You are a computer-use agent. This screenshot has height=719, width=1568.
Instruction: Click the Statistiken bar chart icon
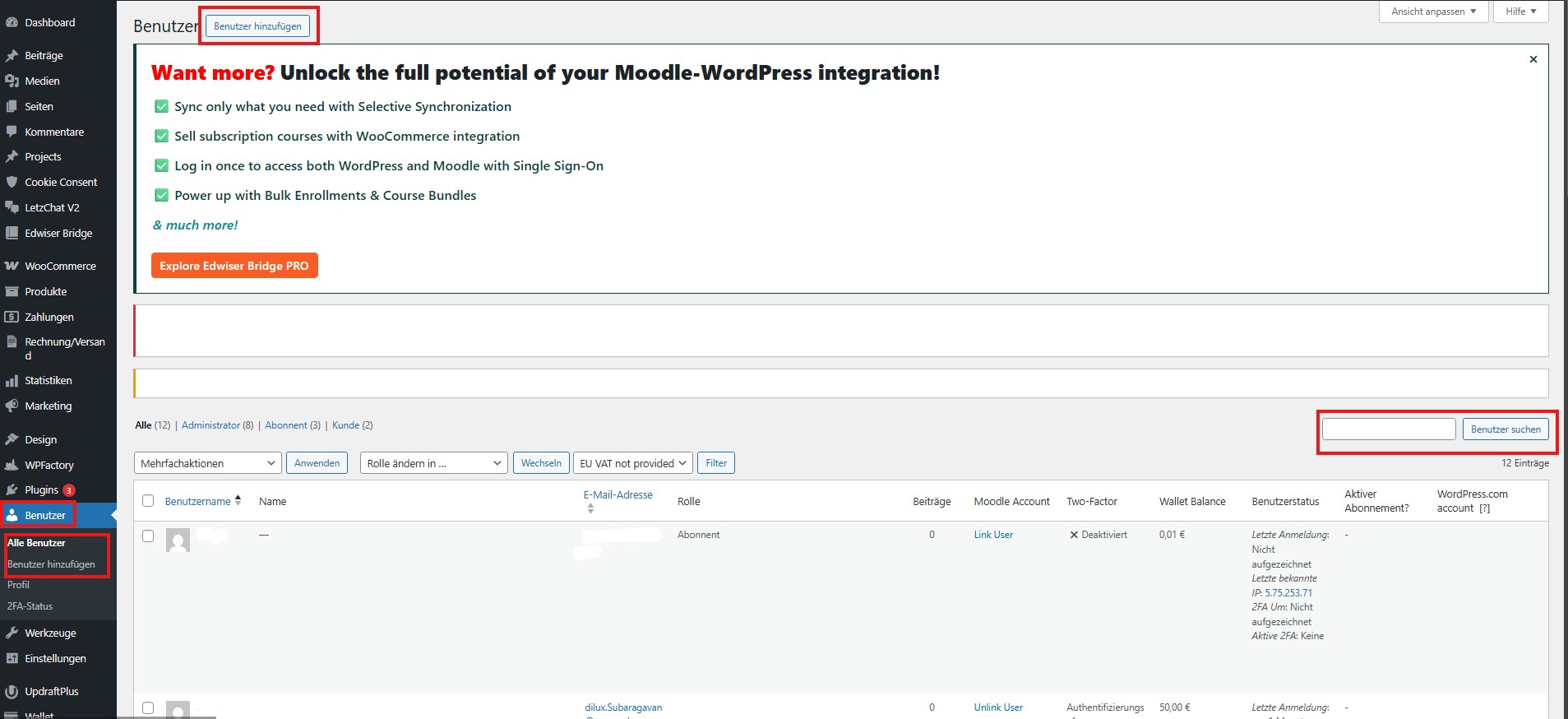pos(12,381)
